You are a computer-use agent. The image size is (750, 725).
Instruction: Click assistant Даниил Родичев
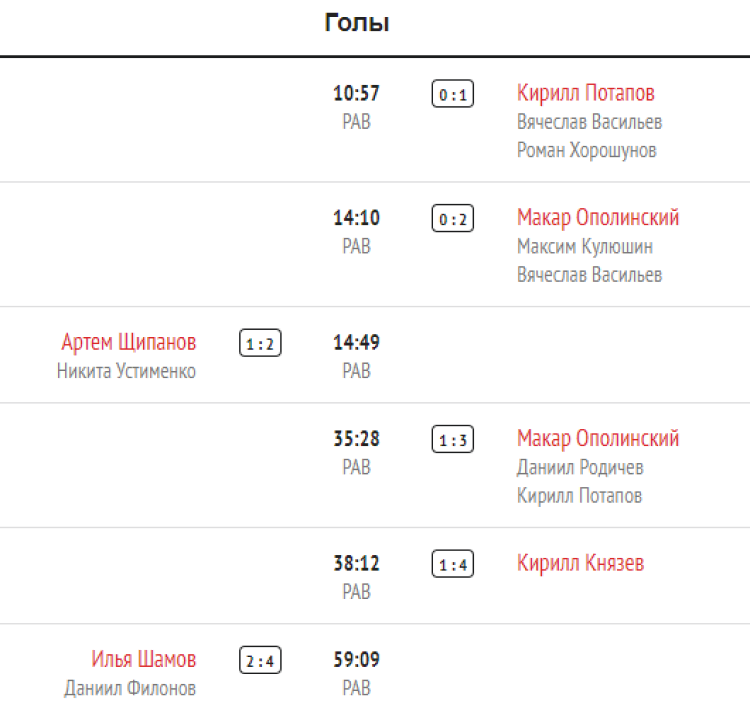pyautogui.click(x=580, y=467)
